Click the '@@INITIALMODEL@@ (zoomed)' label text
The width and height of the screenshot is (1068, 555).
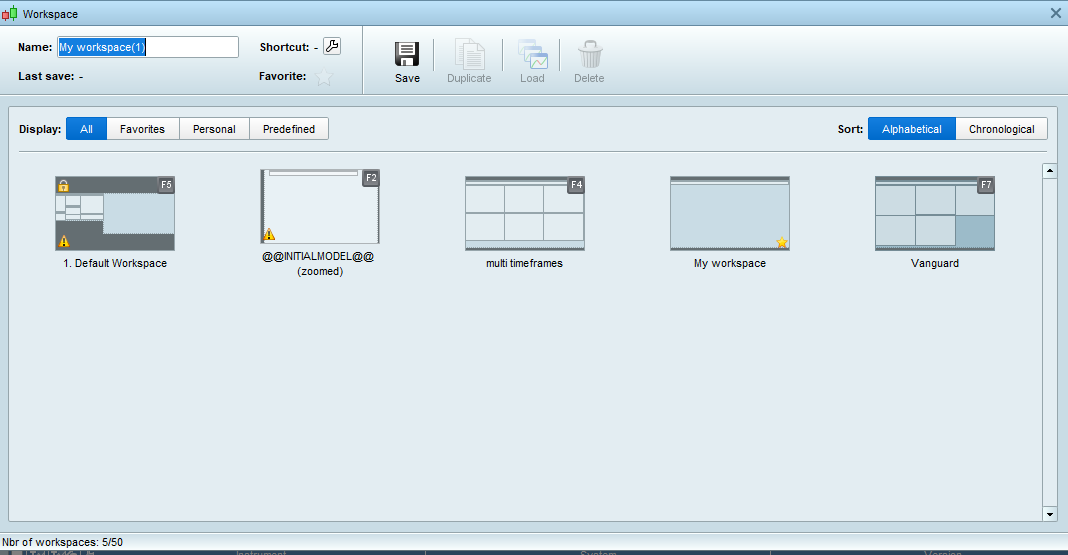[x=319, y=264]
